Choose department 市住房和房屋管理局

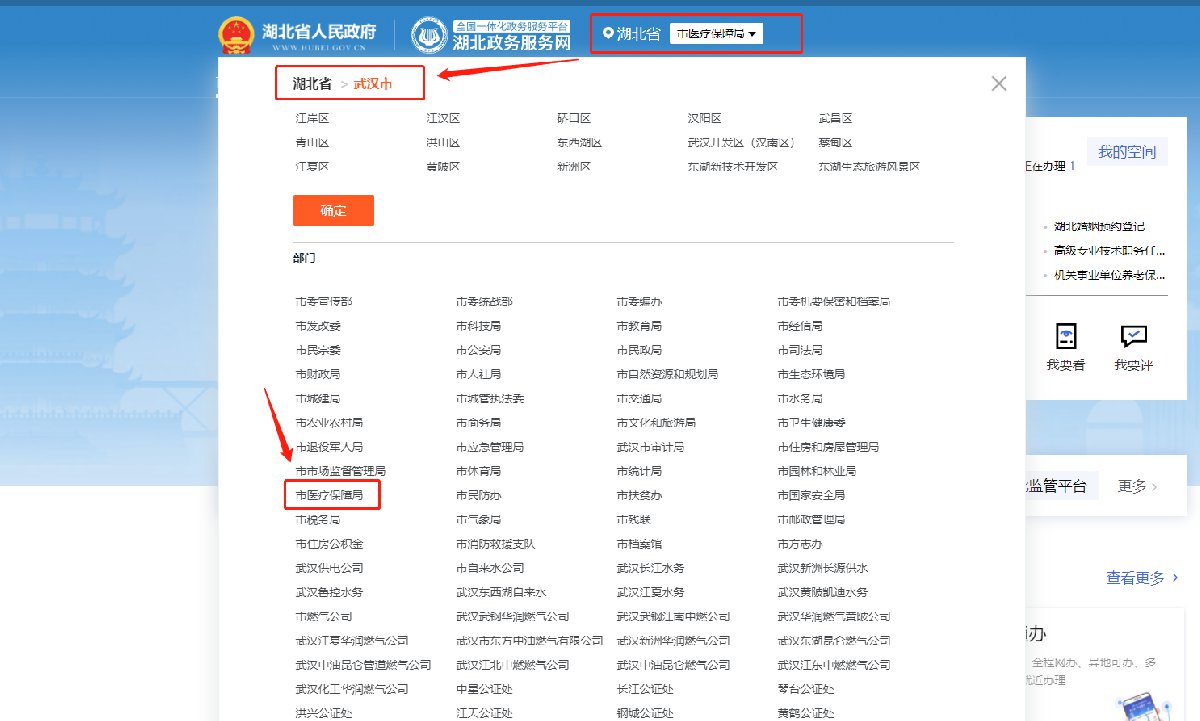[x=828, y=447]
